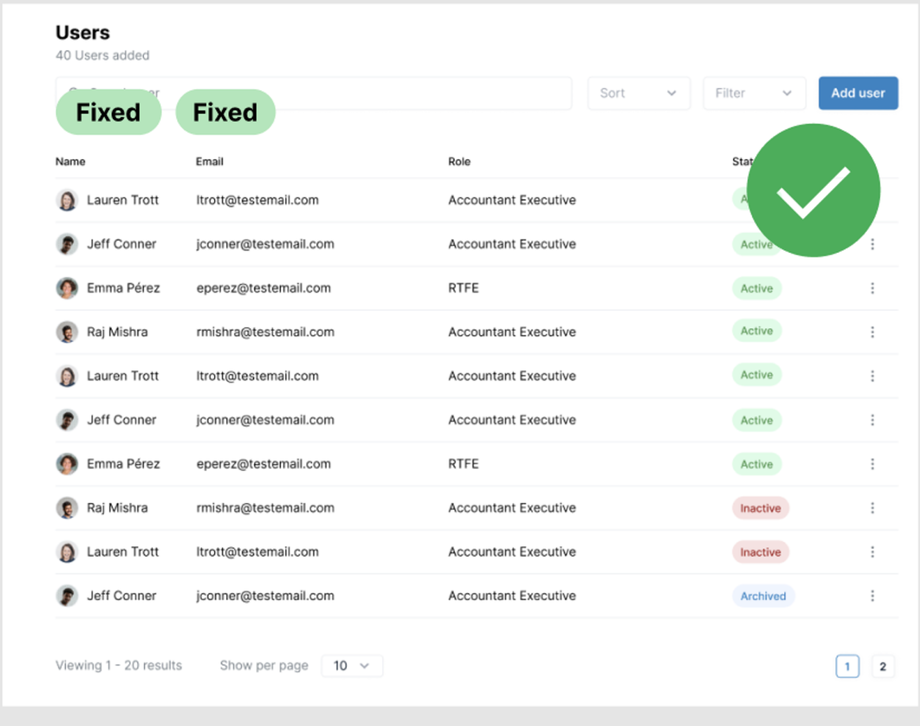Open options menu for archived Jeff Conner
The height and width of the screenshot is (726, 920).
tap(872, 596)
